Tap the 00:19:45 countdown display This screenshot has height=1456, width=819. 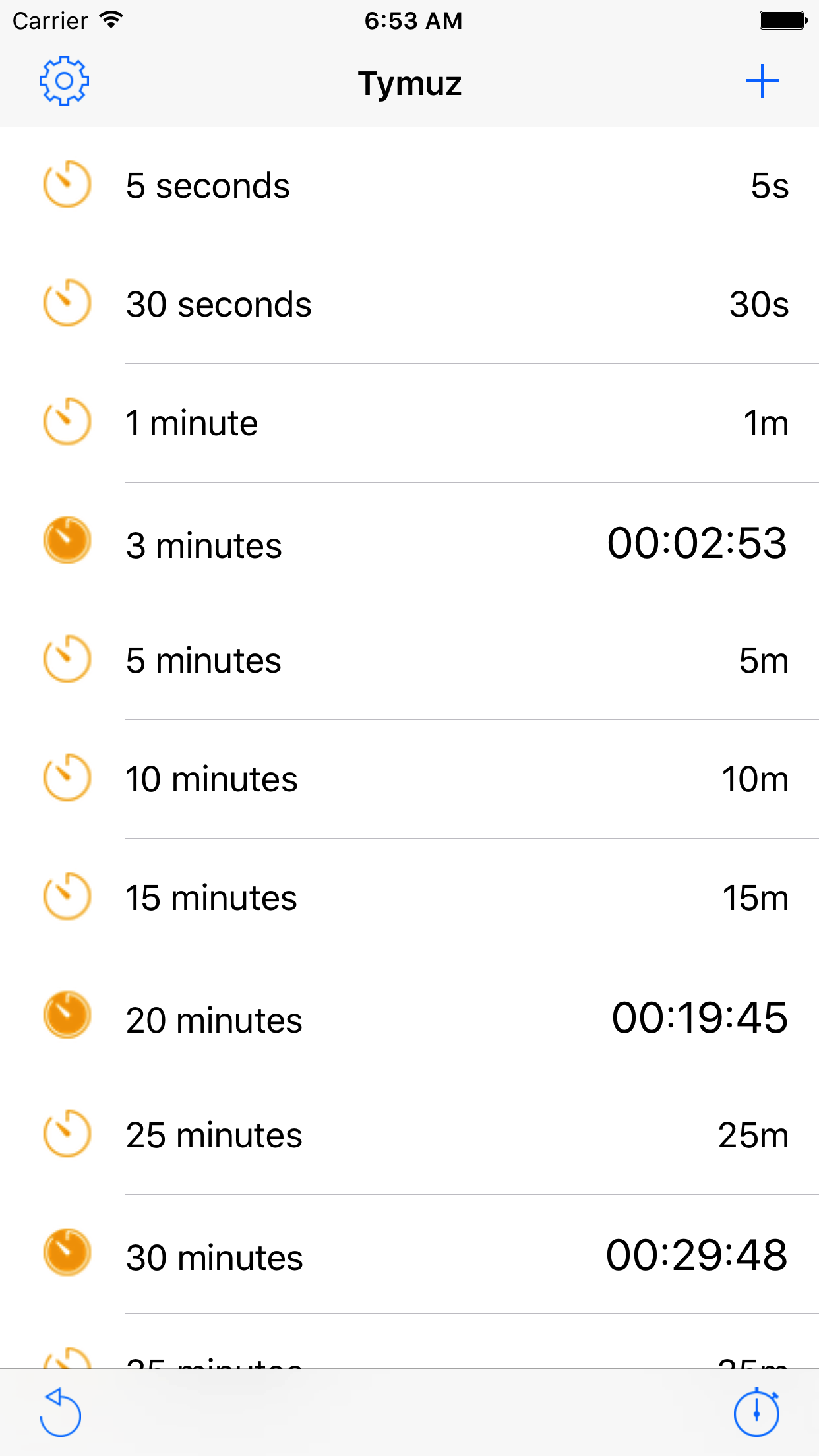click(700, 1017)
